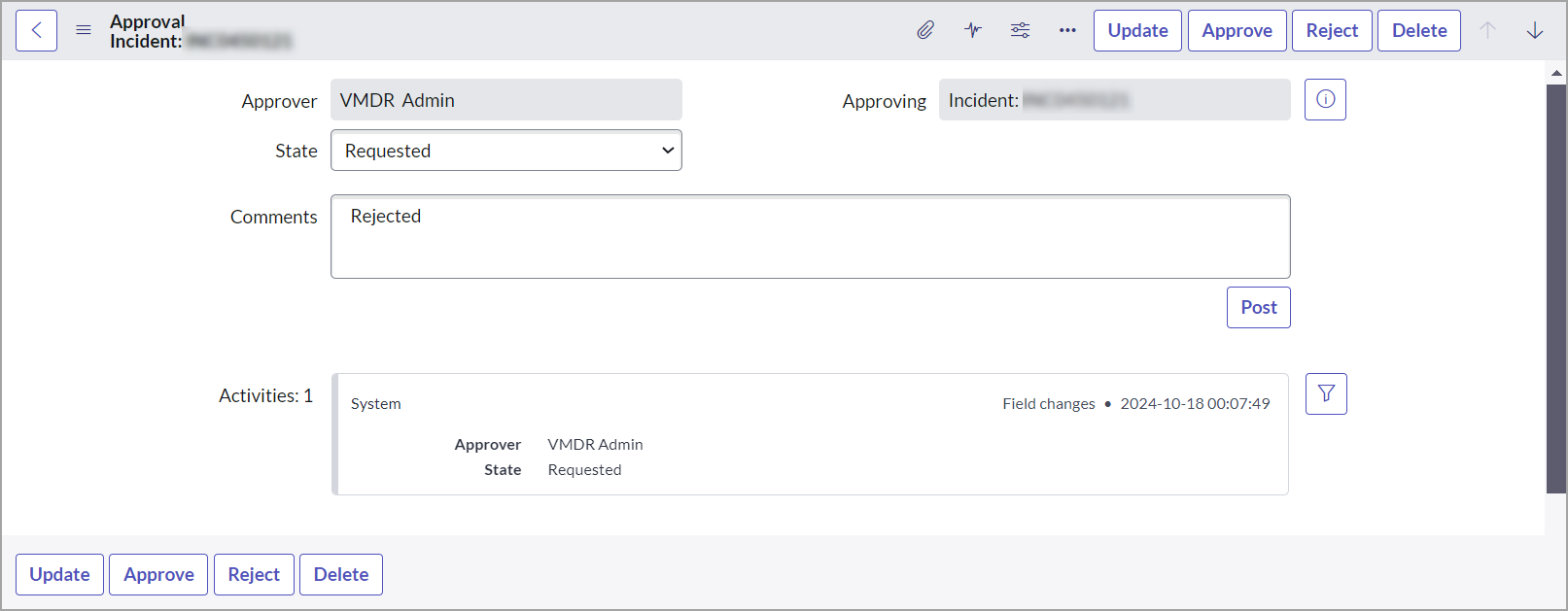Open the personalize form settings icon

pyautogui.click(x=1020, y=30)
